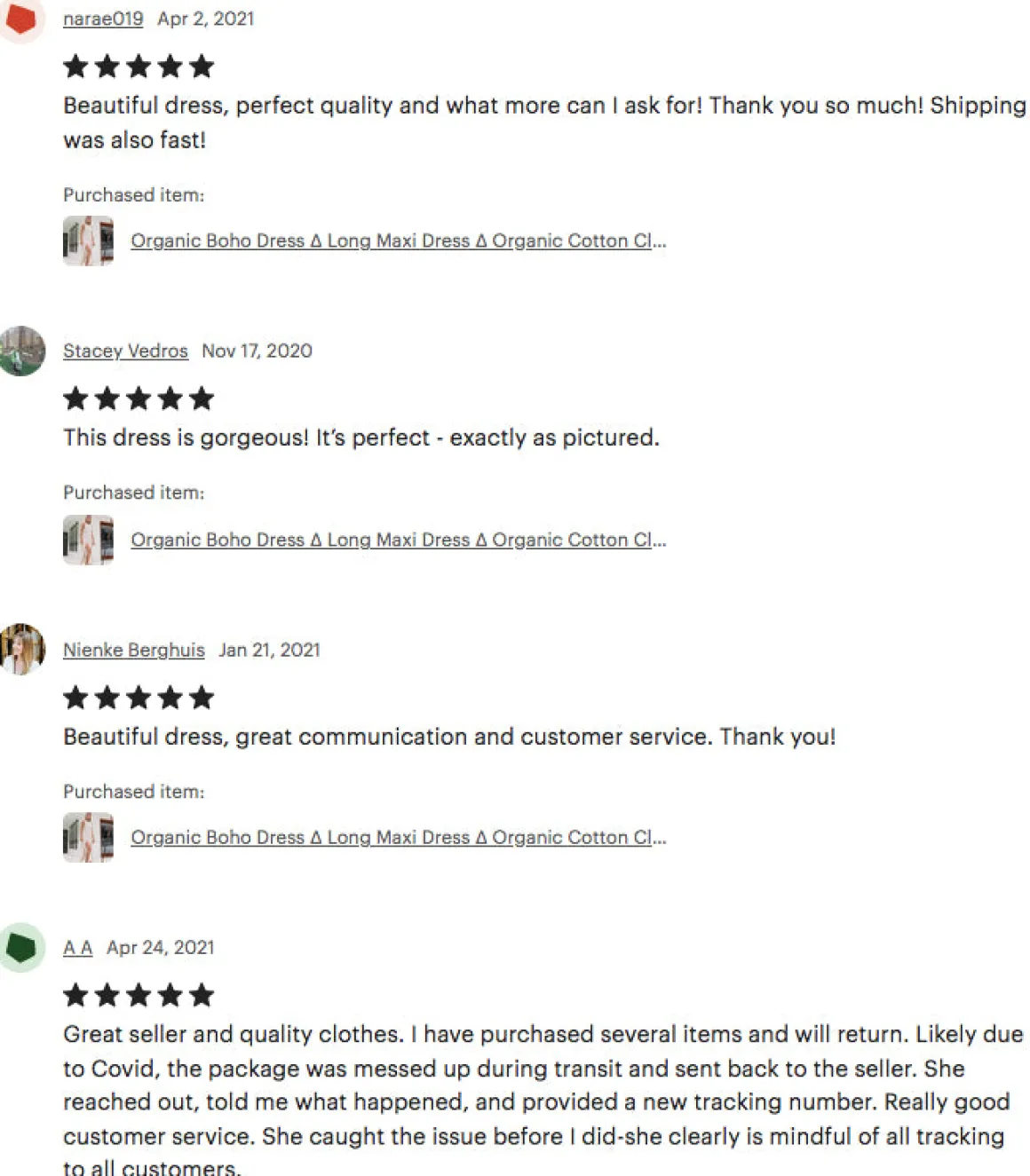Open the narae019 username link

(103, 19)
